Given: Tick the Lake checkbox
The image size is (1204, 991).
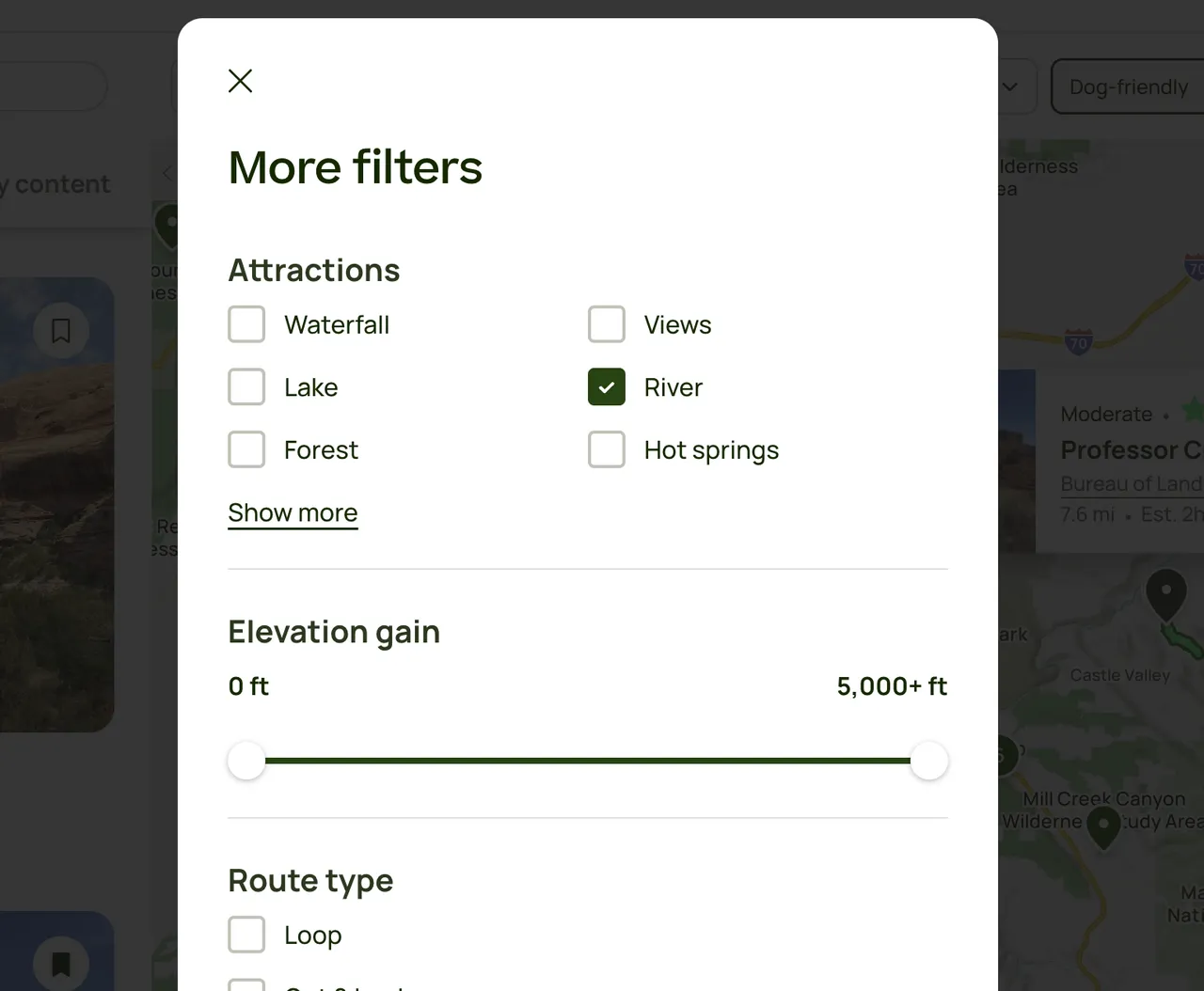Looking at the screenshot, I should pyautogui.click(x=246, y=387).
